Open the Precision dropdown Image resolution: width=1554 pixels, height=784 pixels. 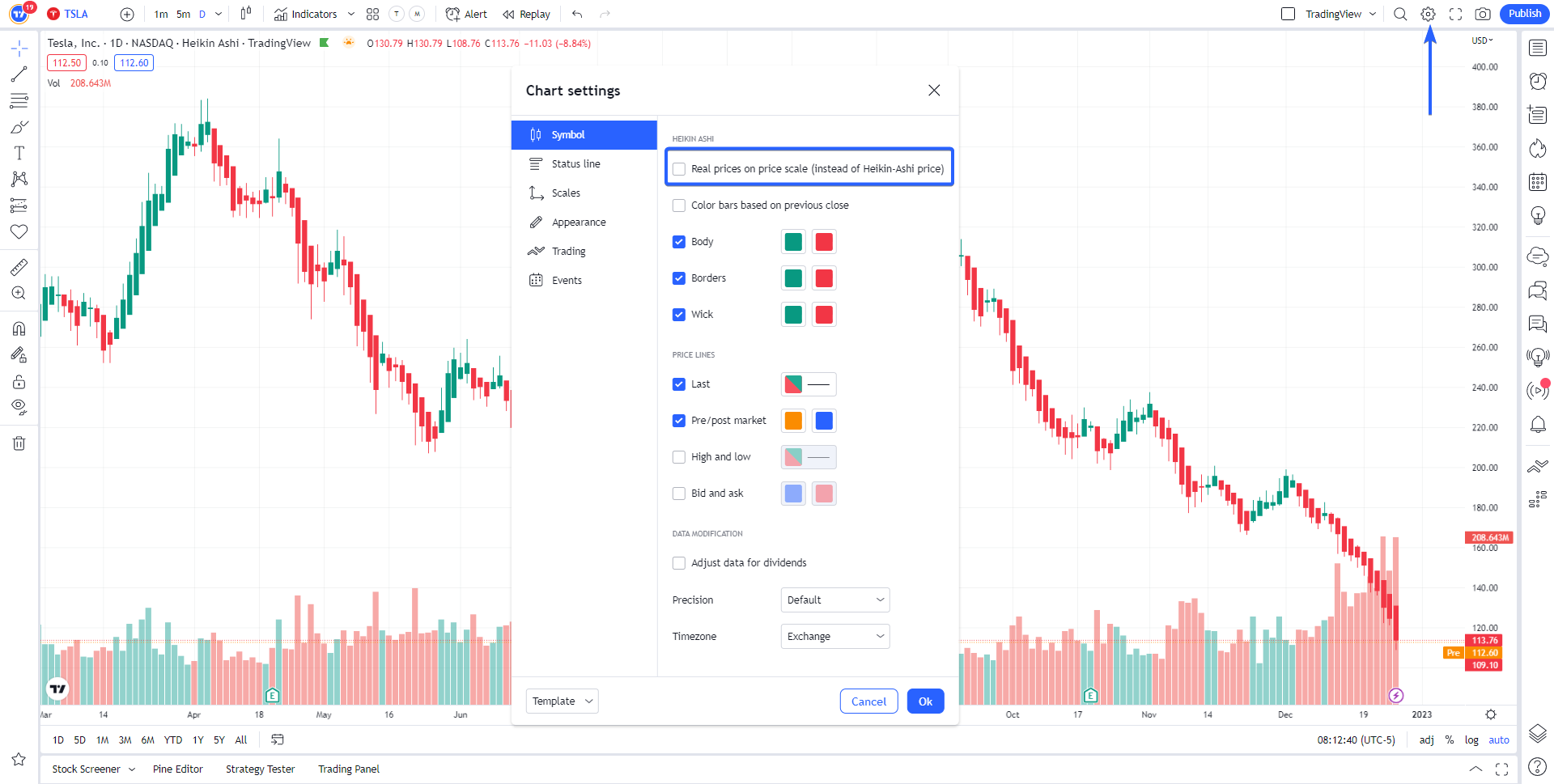[x=834, y=600]
